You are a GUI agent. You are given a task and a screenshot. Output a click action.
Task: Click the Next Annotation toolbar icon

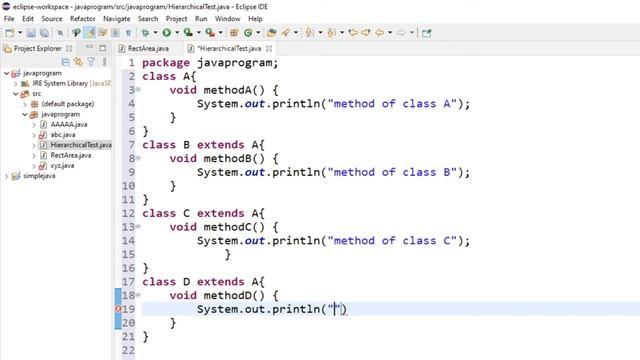pos(310,33)
